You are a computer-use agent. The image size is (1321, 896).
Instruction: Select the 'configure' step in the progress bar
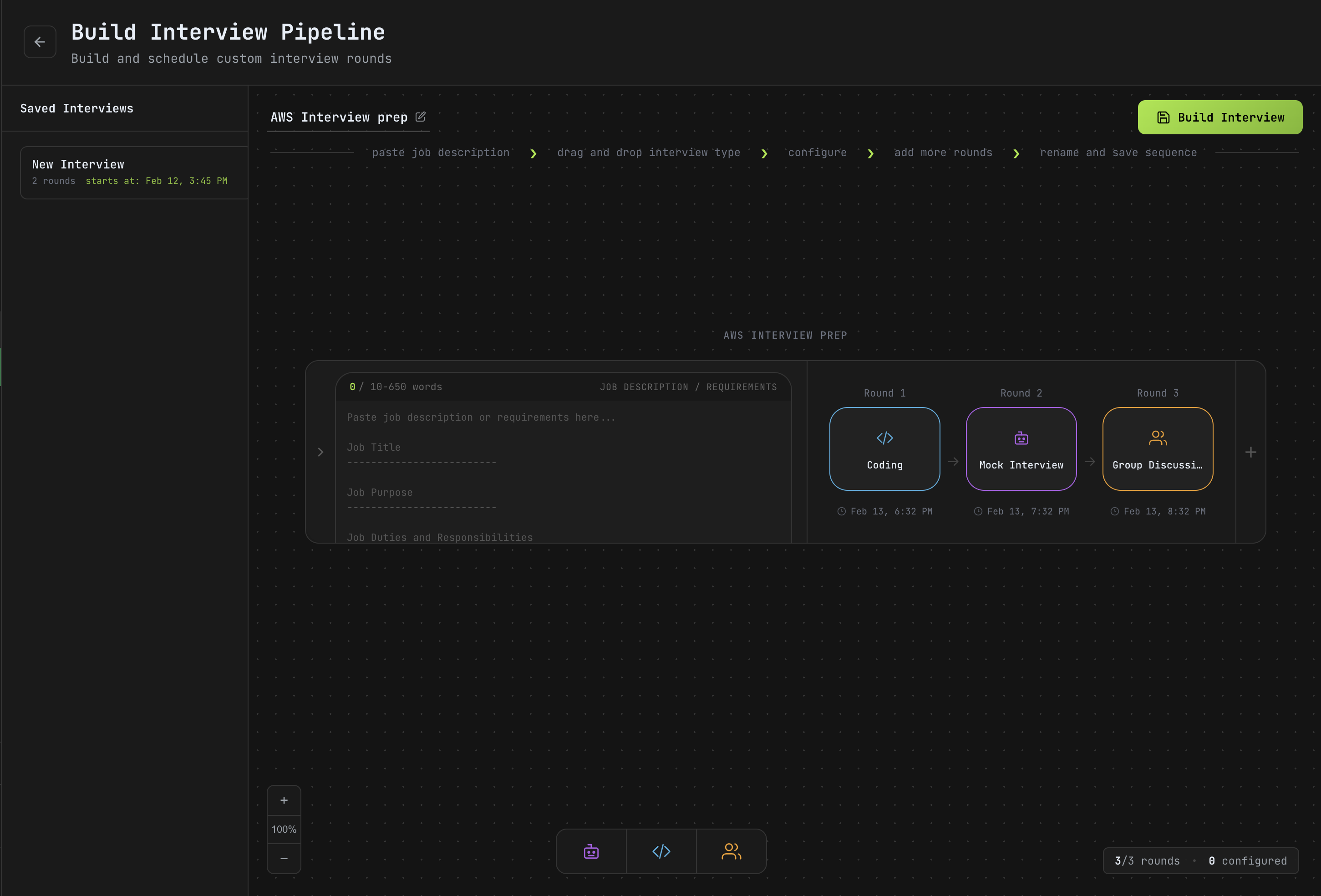(x=818, y=152)
